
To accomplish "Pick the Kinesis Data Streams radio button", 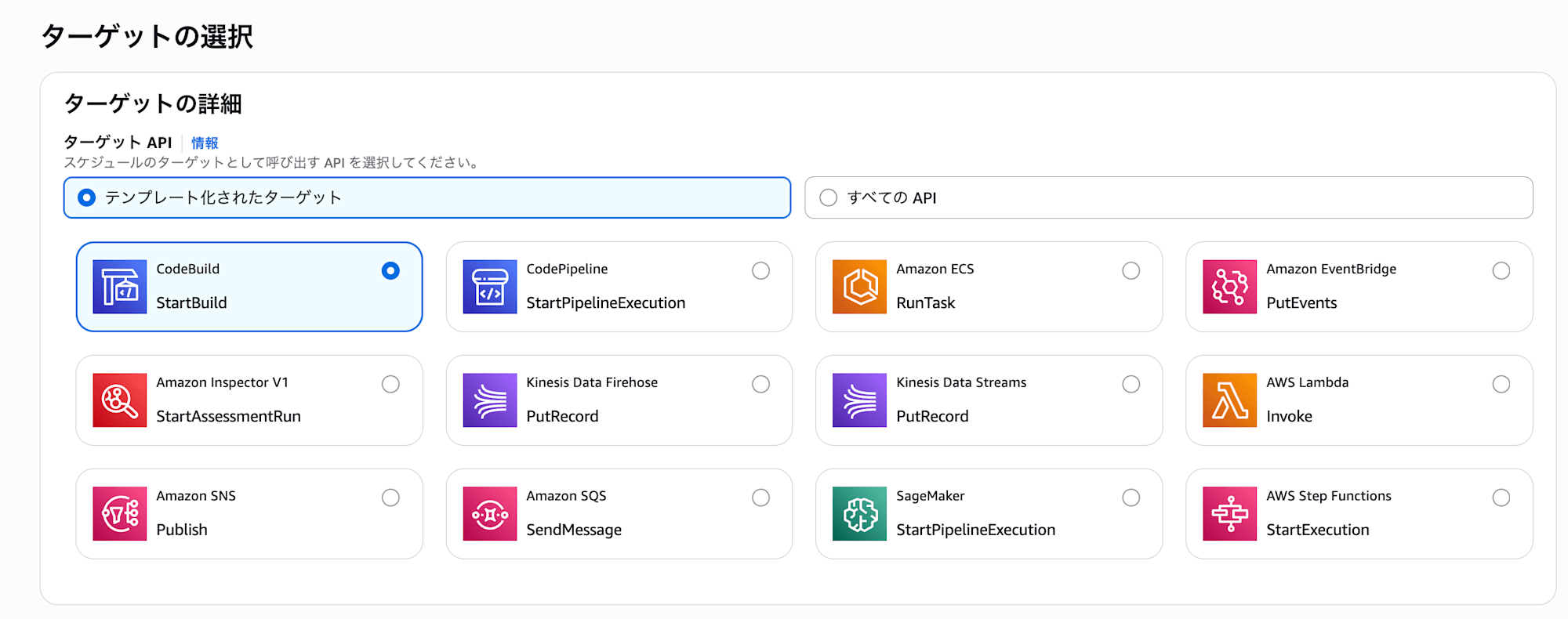I will [x=1131, y=384].
